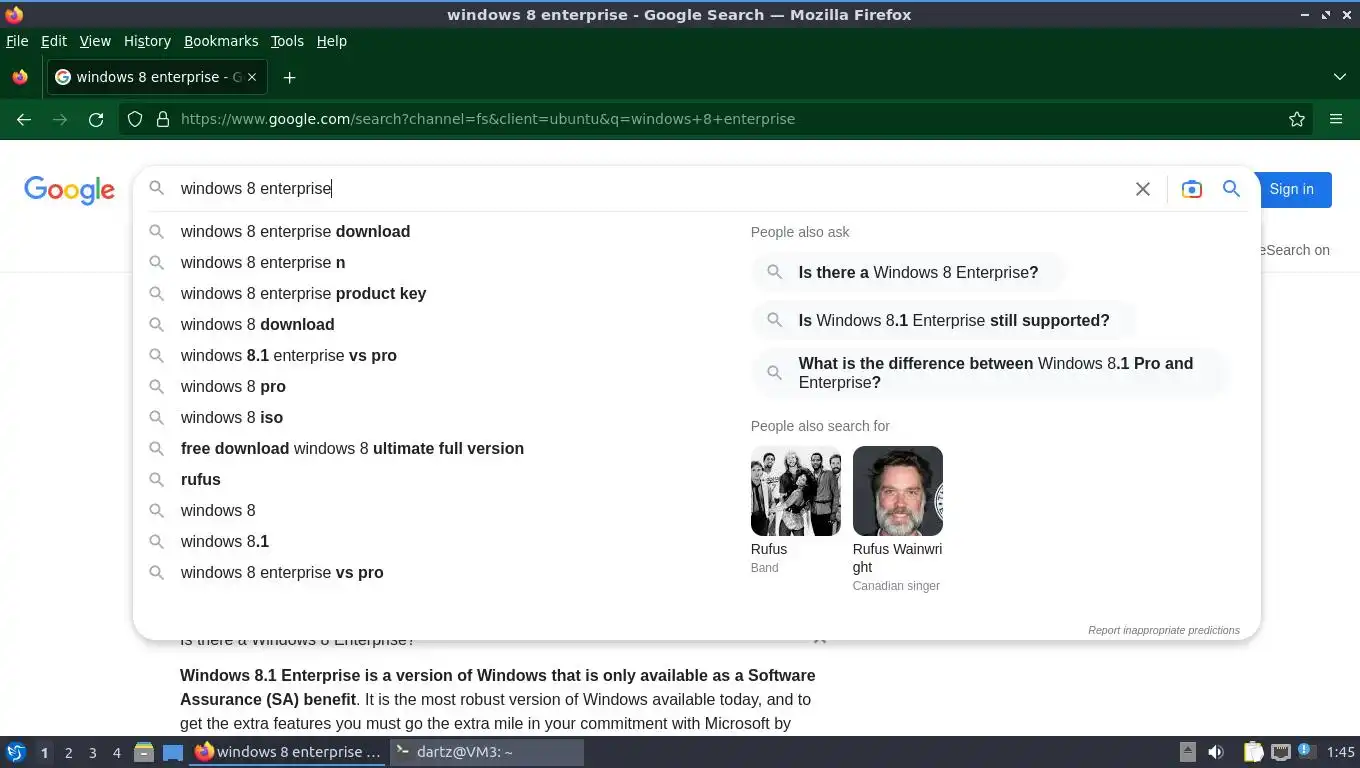Show site info via the address bar padlock
The width and height of the screenshot is (1360, 768).
[x=163, y=119]
